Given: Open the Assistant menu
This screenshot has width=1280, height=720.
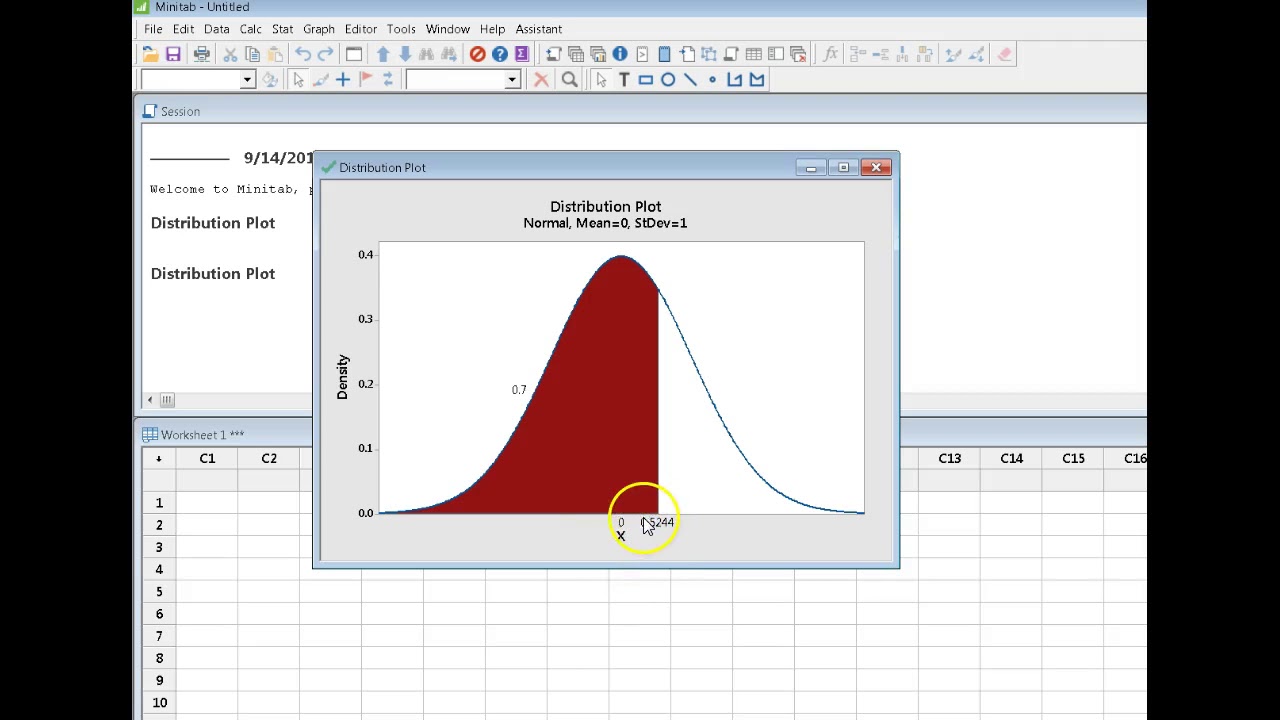Looking at the screenshot, I should click(x=538, y=29).
